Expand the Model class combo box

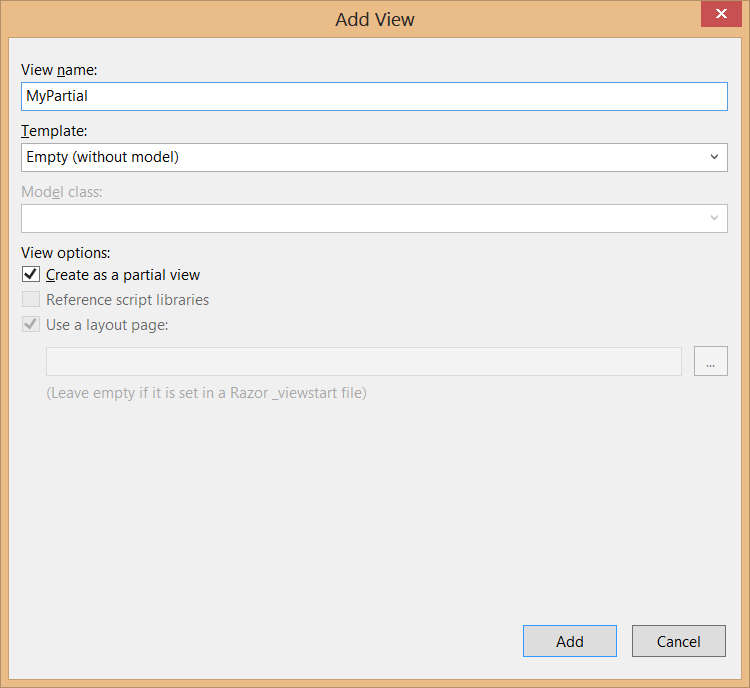374,219
